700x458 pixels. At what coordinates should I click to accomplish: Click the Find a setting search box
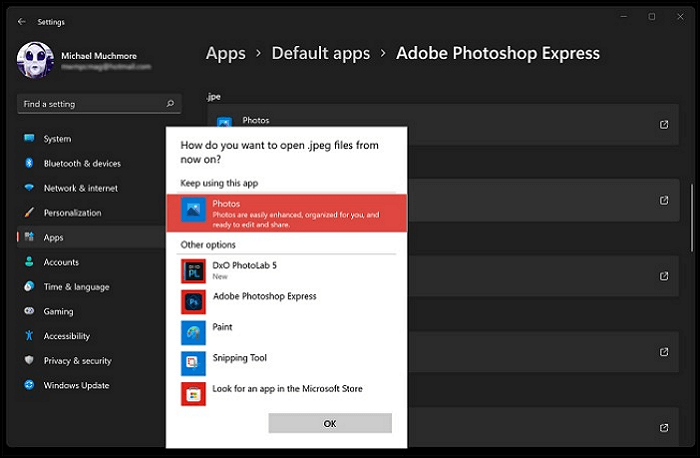pos(99,104)
